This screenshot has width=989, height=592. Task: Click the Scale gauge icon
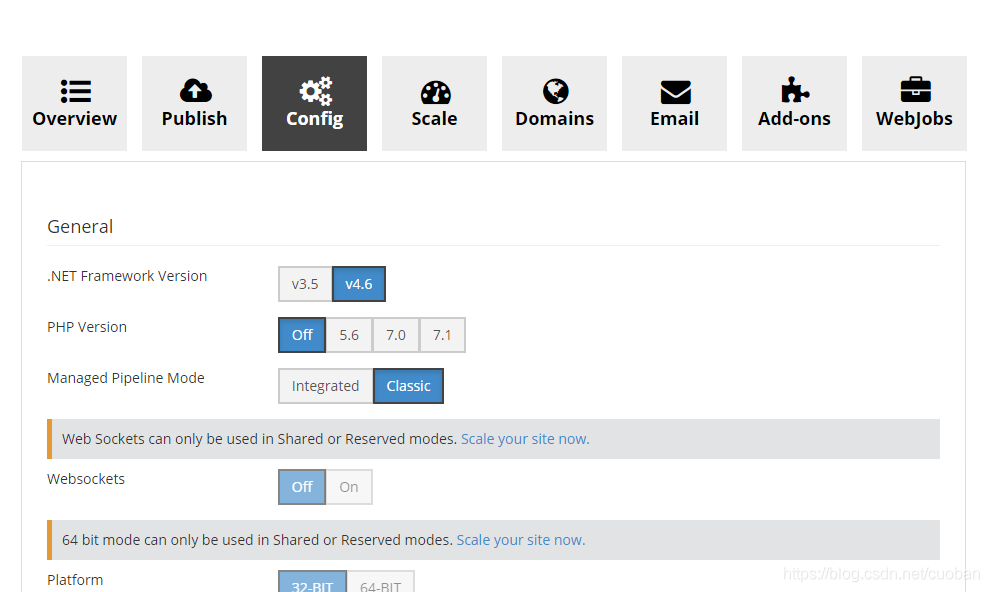pyautogui.click(x=435, y=92)
